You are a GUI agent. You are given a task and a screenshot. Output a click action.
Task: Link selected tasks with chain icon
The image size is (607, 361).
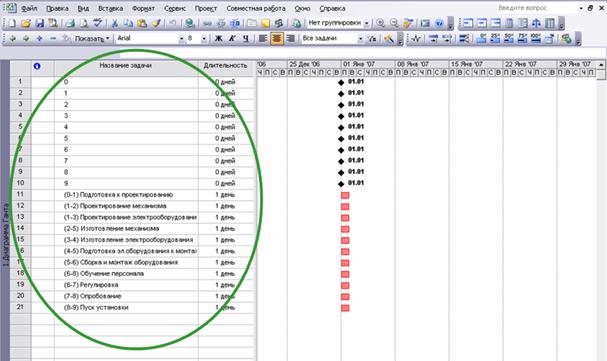tap(207, 23)
